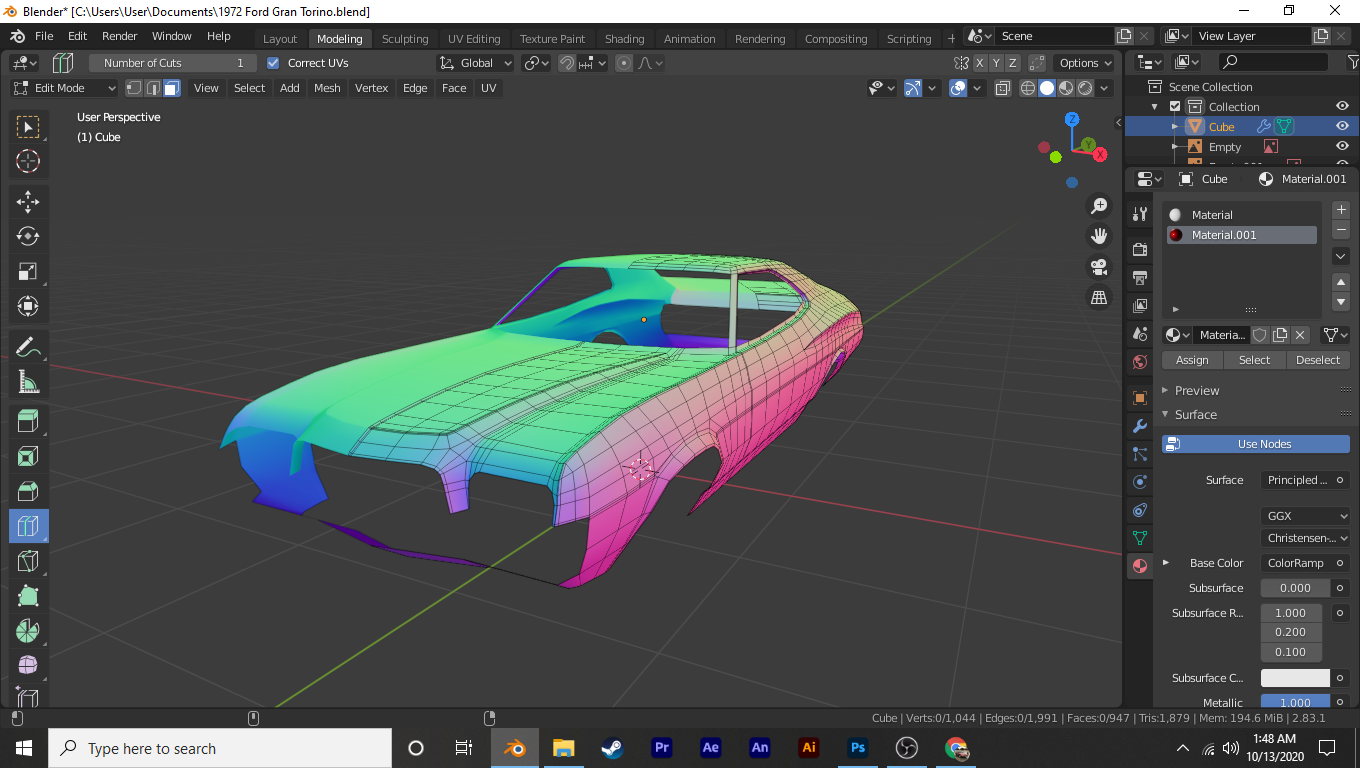The width and height of the screenshot is (1360, 768).
Task: Open the Edit Mode dropdown
Action: point(64,88)
